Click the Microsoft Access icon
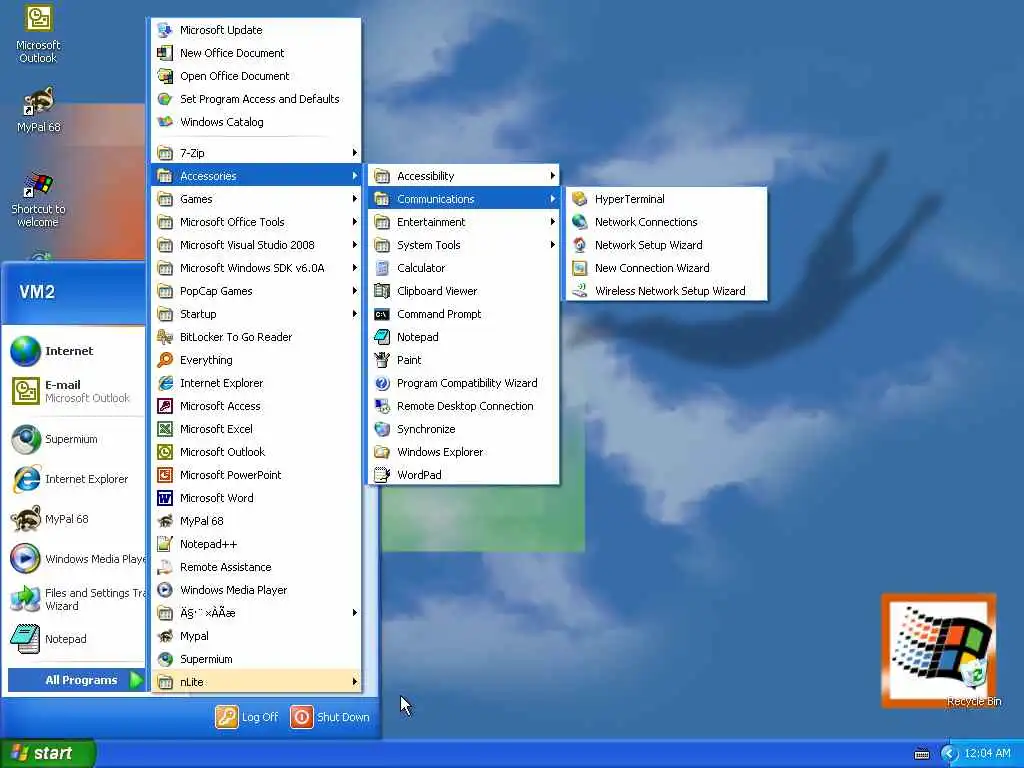The height and width of the screenshot is (768, 1024). pyautogui.click(x=165, y=406)
